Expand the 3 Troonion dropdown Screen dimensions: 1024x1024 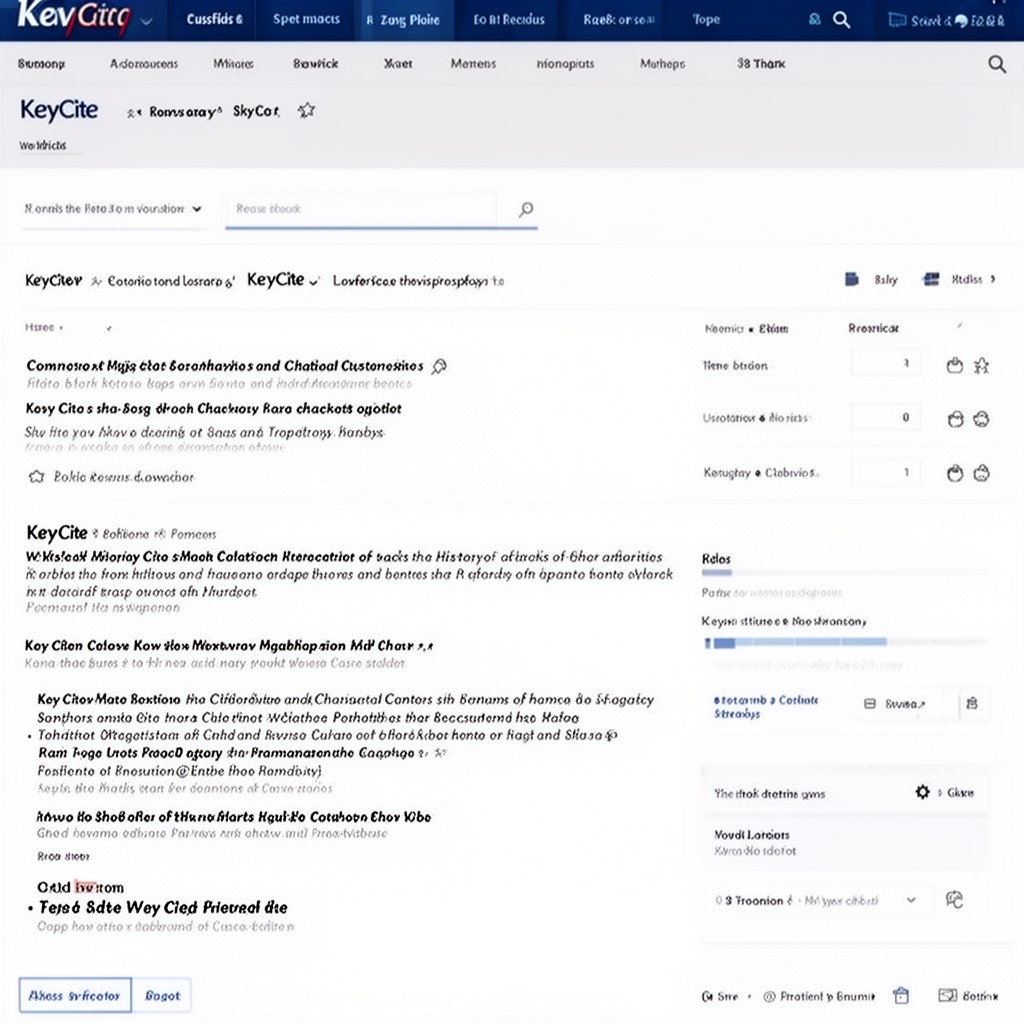click(819, 901)
